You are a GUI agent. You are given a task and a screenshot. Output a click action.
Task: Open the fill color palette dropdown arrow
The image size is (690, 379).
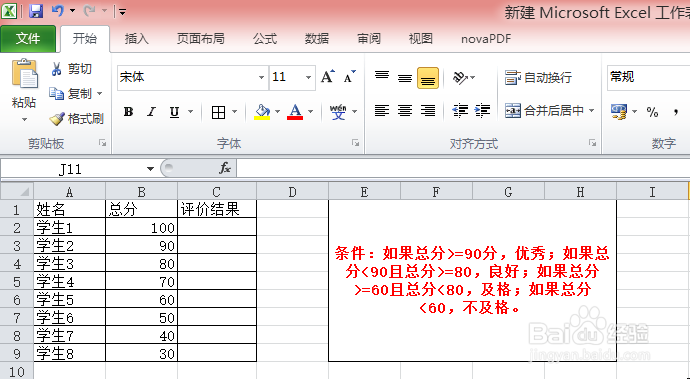278,112
